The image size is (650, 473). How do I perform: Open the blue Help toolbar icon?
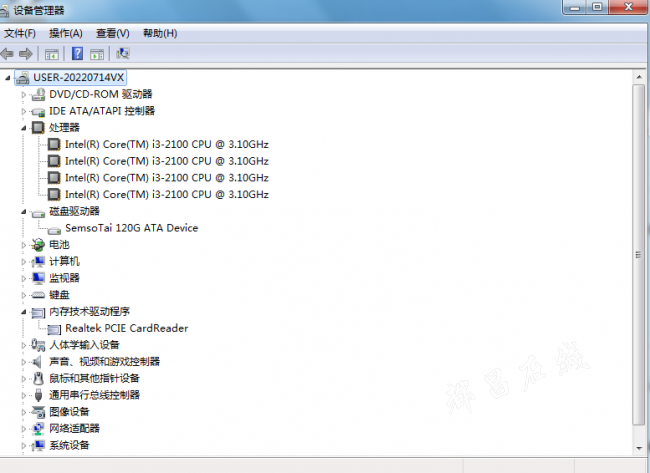78,53
